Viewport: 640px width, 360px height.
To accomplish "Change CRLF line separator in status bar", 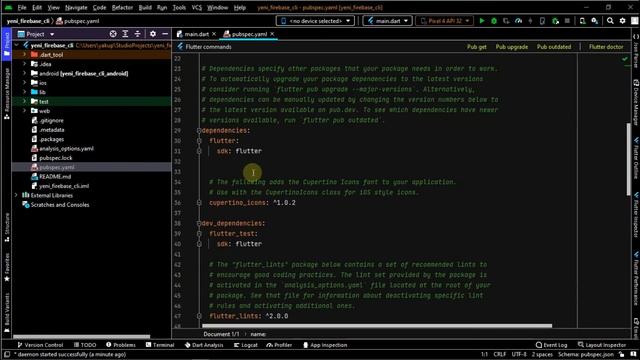I will 500,354.
